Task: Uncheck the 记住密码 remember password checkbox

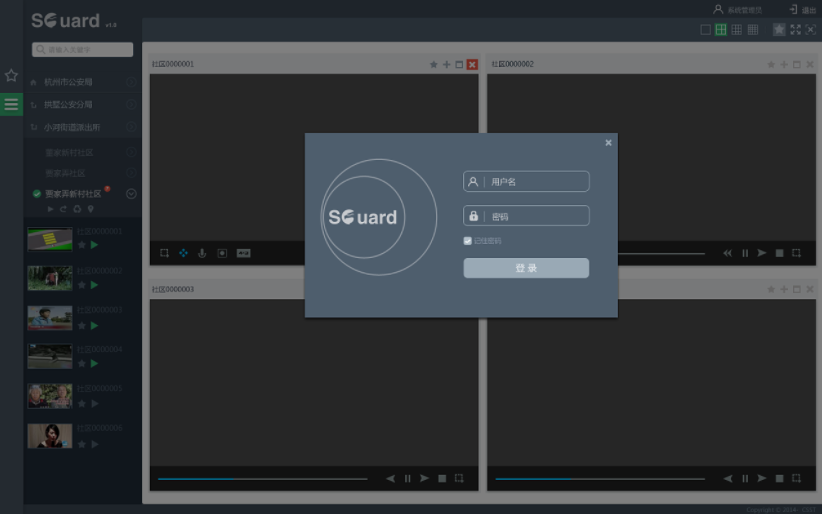Action: pos(468,241)
